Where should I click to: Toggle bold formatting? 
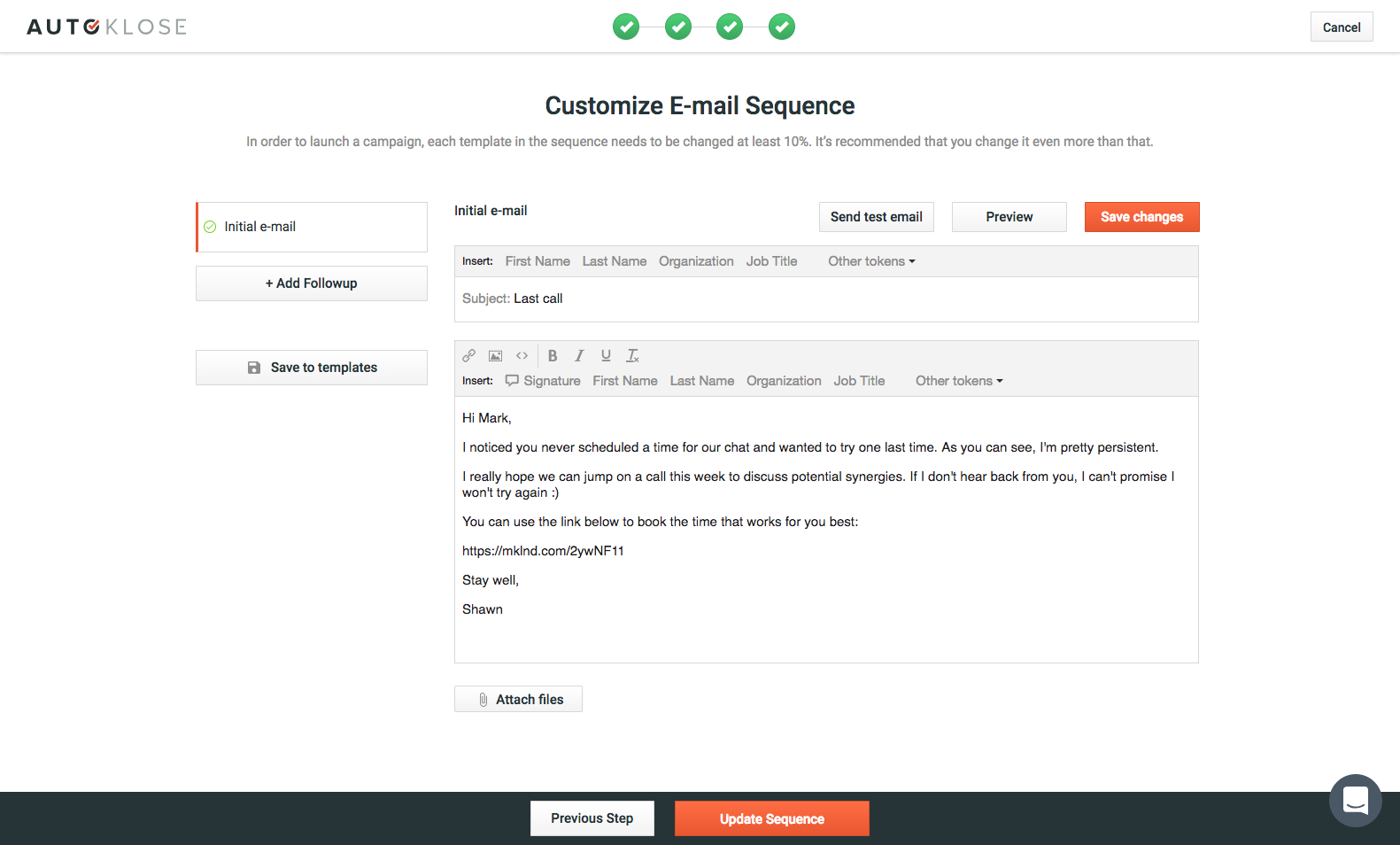click(553, 356)
